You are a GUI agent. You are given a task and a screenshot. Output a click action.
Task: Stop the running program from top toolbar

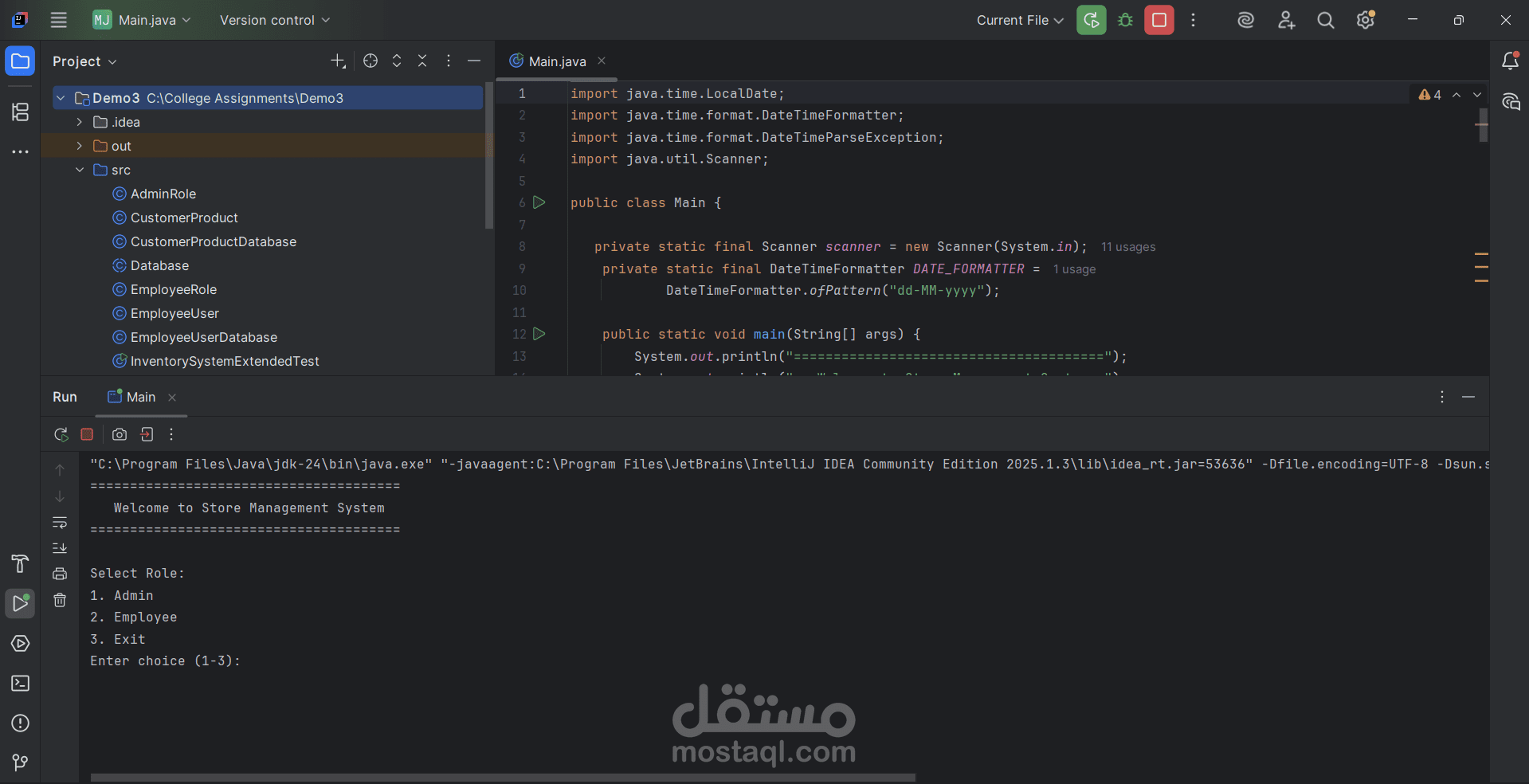pos(1159,20)
